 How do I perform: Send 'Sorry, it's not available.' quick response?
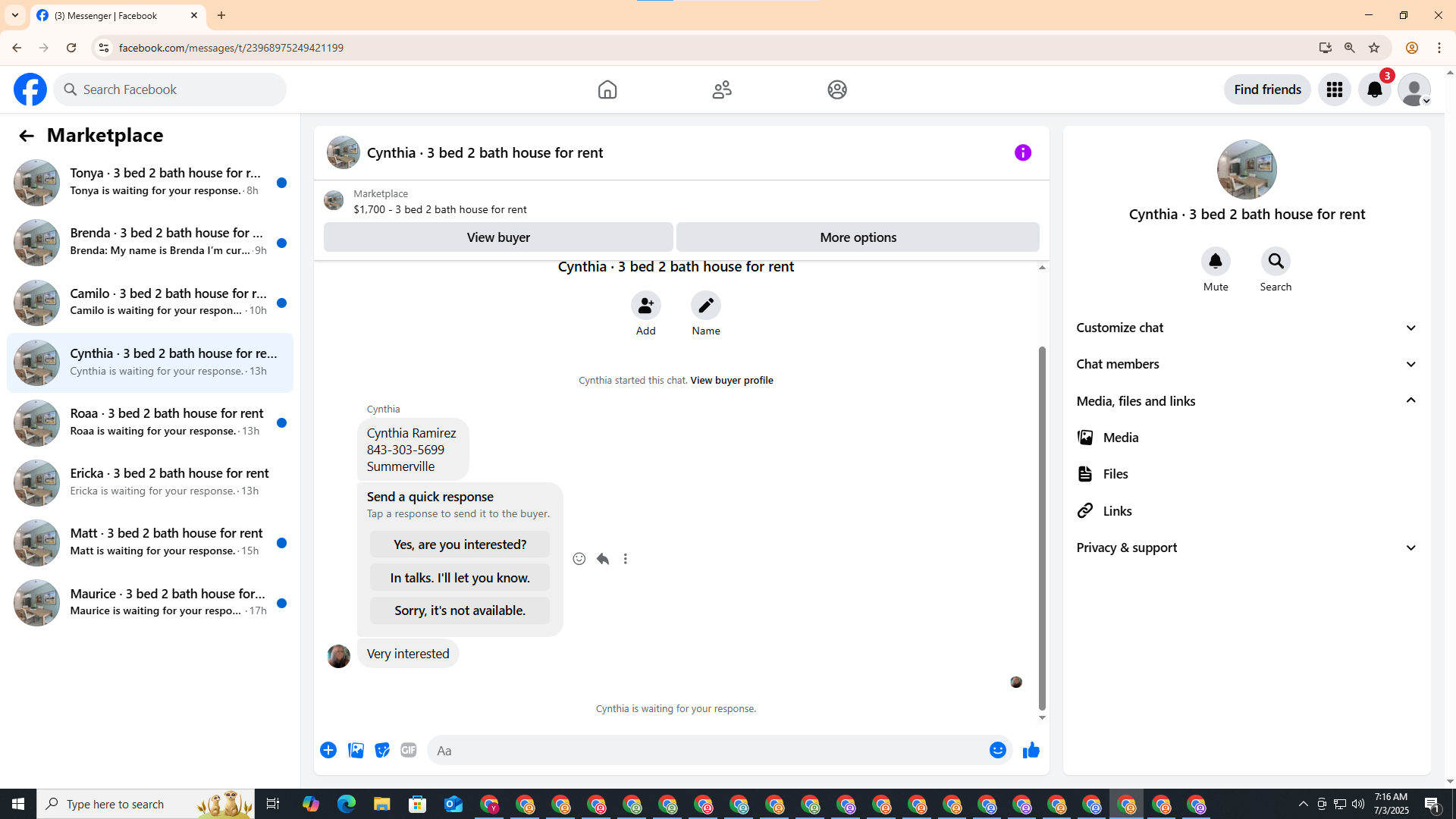click(x=460, y=610)
